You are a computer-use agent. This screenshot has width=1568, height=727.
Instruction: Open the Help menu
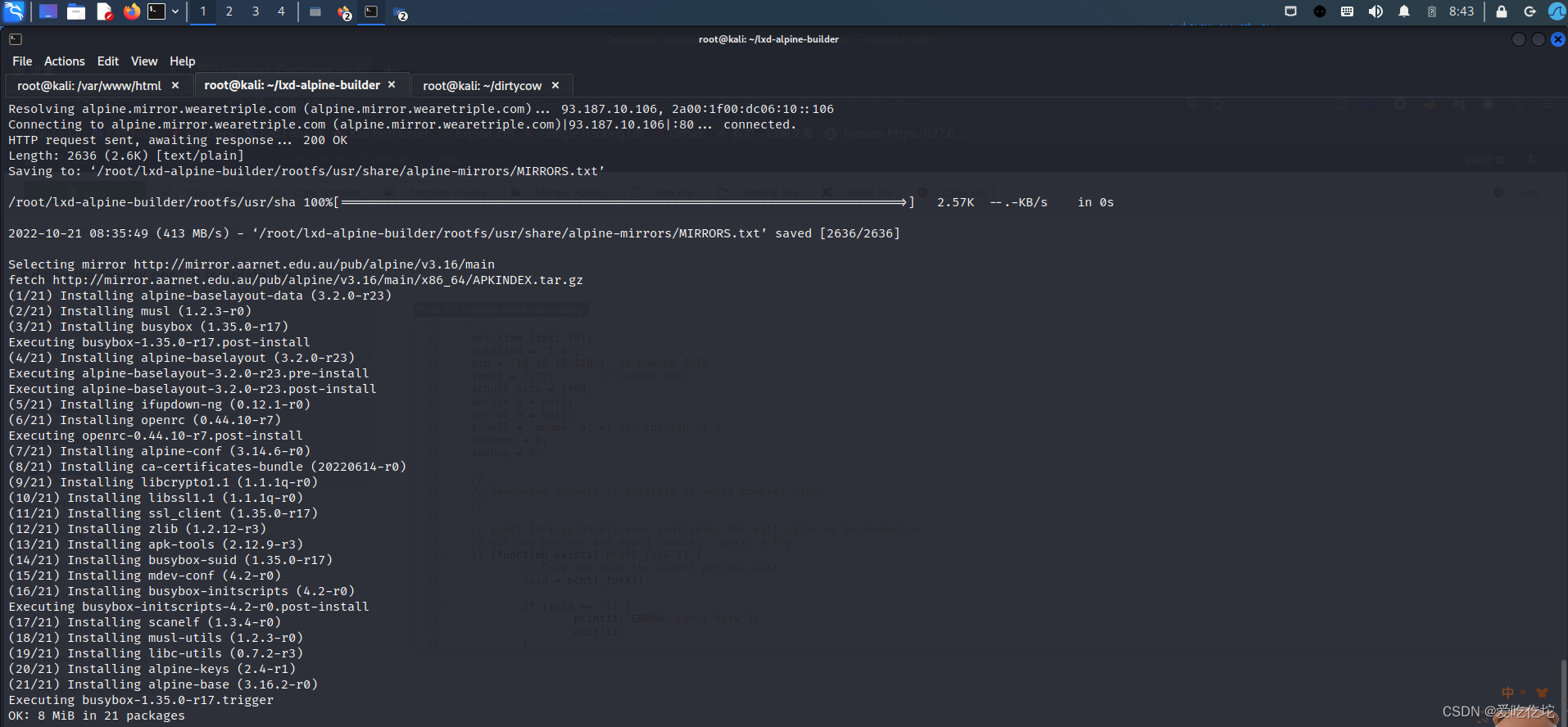click(x=182, y=61)
